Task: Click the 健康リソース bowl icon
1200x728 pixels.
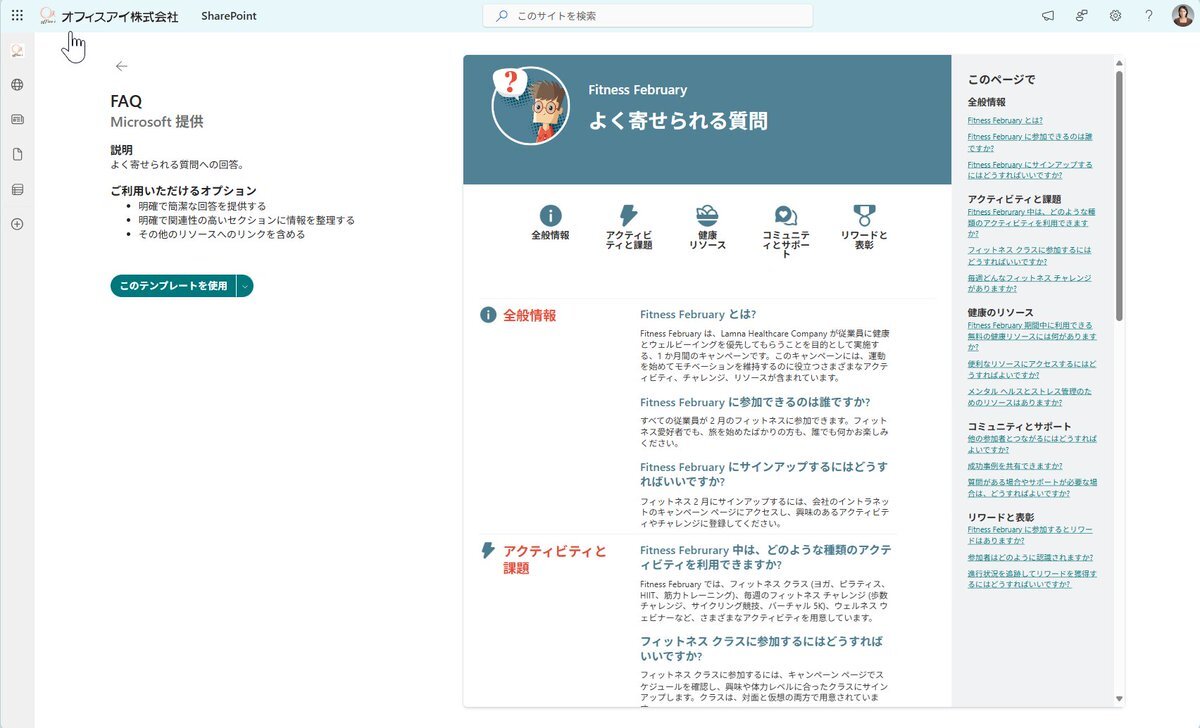Action: coord(707,215)
